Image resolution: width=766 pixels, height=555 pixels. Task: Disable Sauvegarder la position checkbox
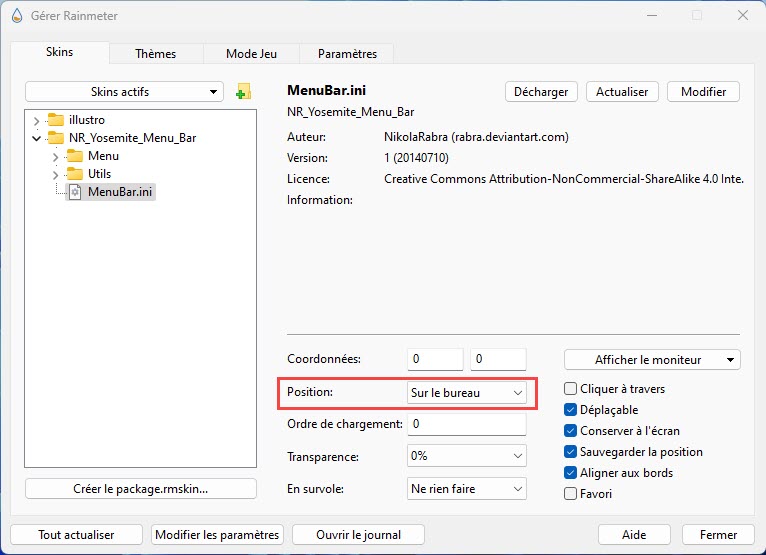point(570,452)
